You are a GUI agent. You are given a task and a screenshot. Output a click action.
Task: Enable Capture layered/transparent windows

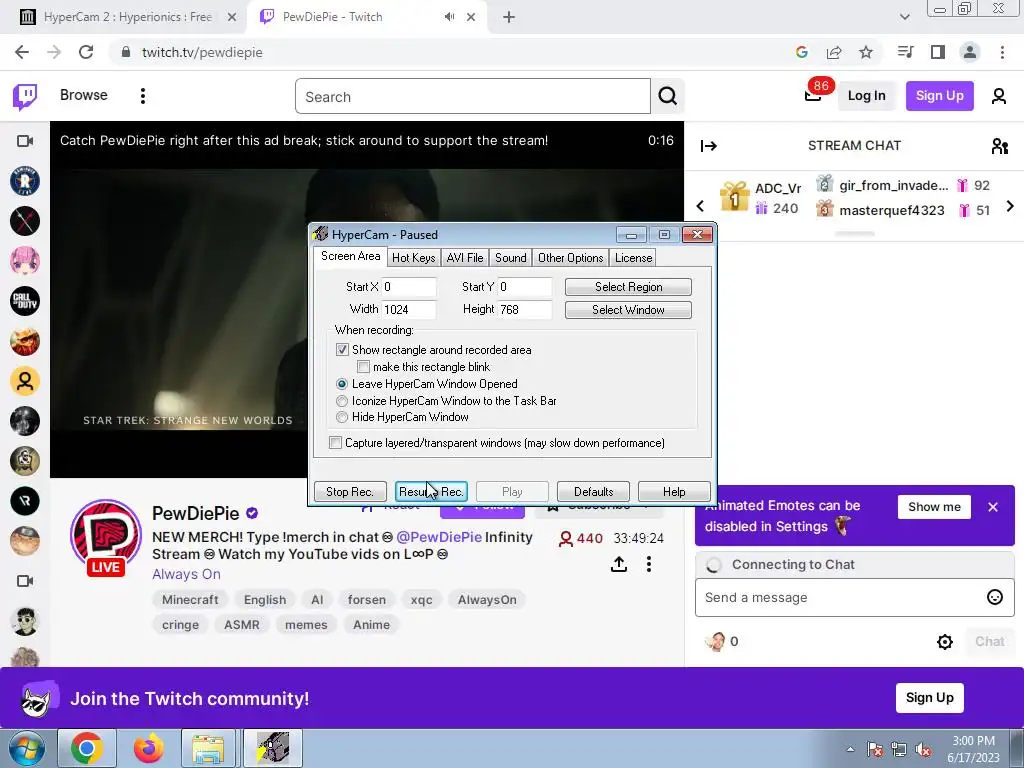coord(335,443)
